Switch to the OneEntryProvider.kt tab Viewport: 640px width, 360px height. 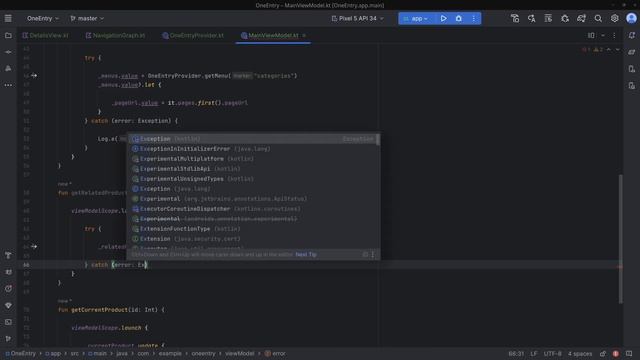pyautogui.click(x=193, y=36)
